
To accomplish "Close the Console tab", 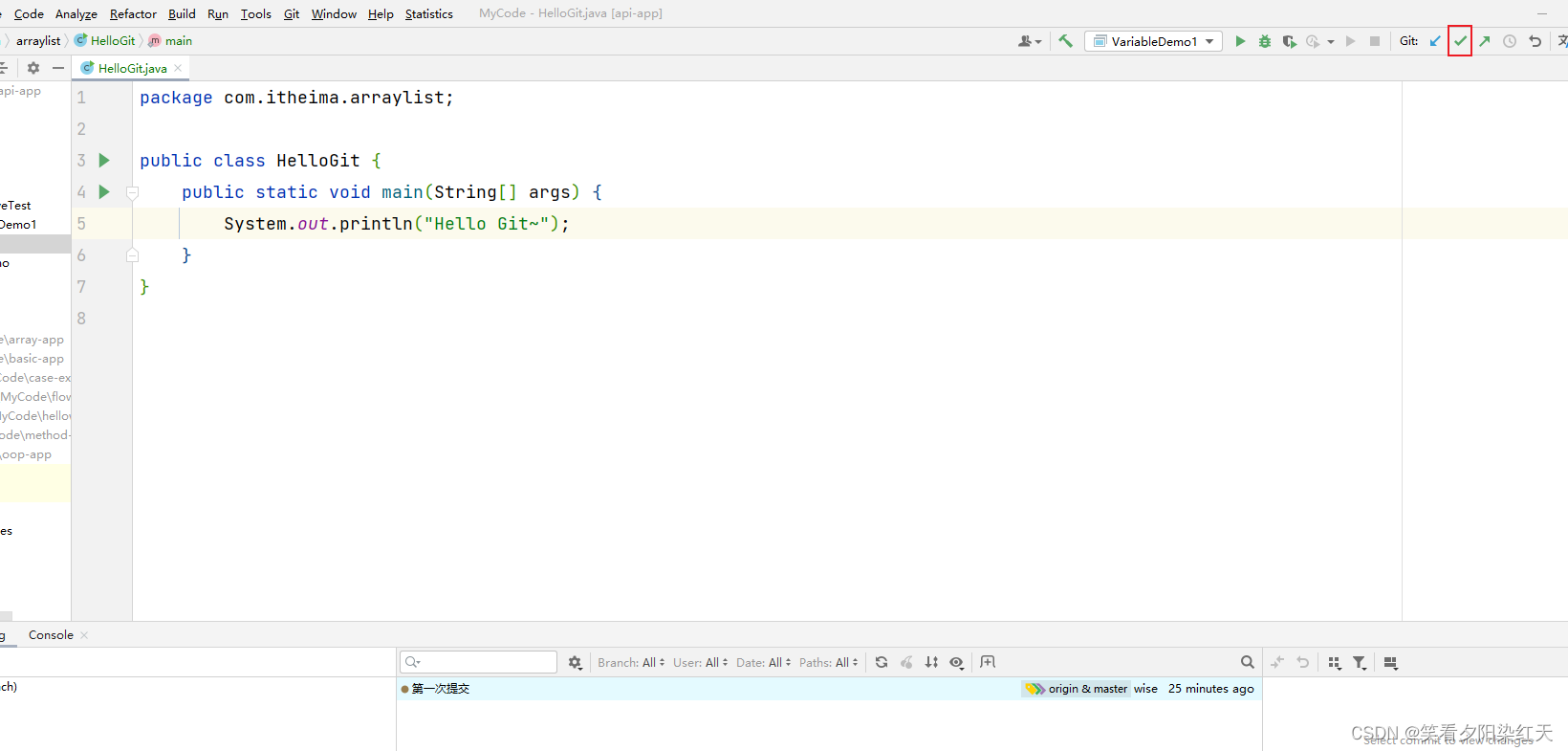I will coord(84,635).
